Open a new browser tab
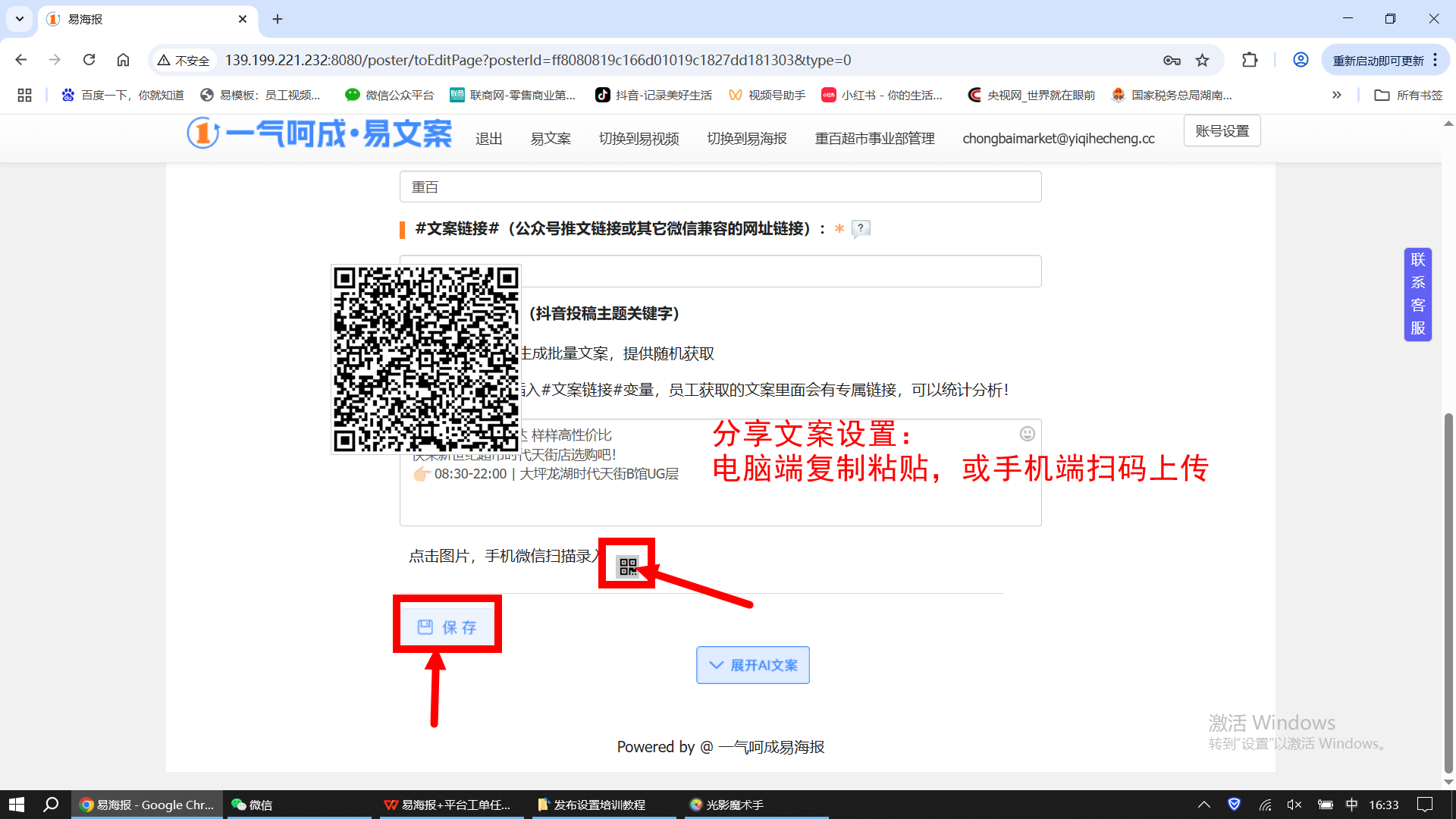1456x819 pixels. (278, 19)
